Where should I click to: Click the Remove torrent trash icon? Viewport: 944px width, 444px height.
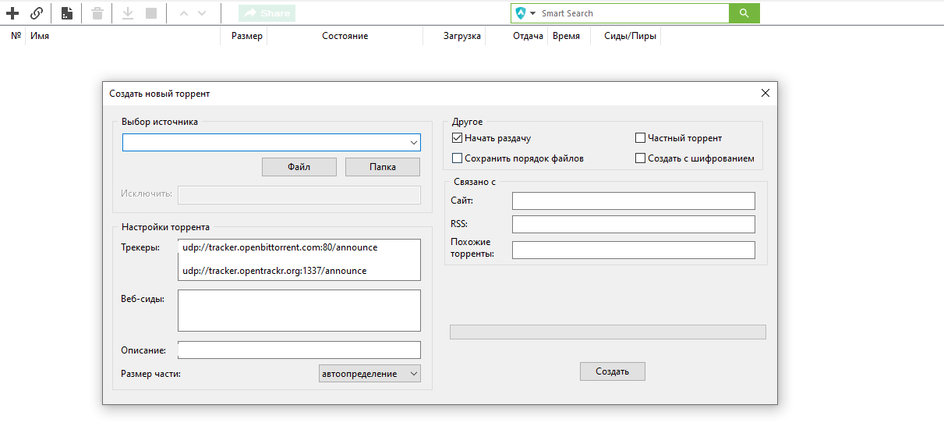(97, 13)
